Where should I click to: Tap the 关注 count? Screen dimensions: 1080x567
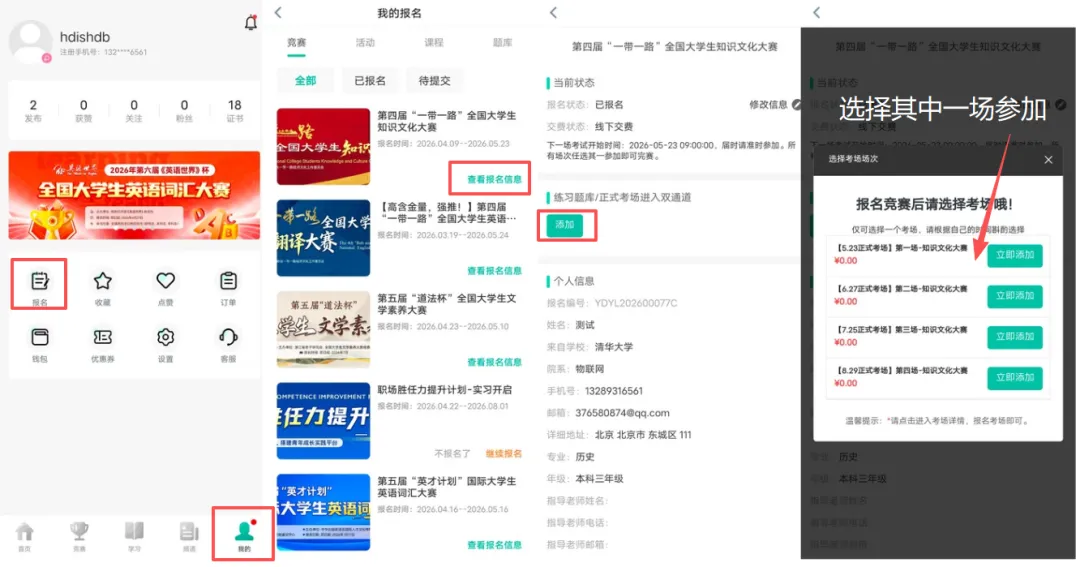coord(134,110)
